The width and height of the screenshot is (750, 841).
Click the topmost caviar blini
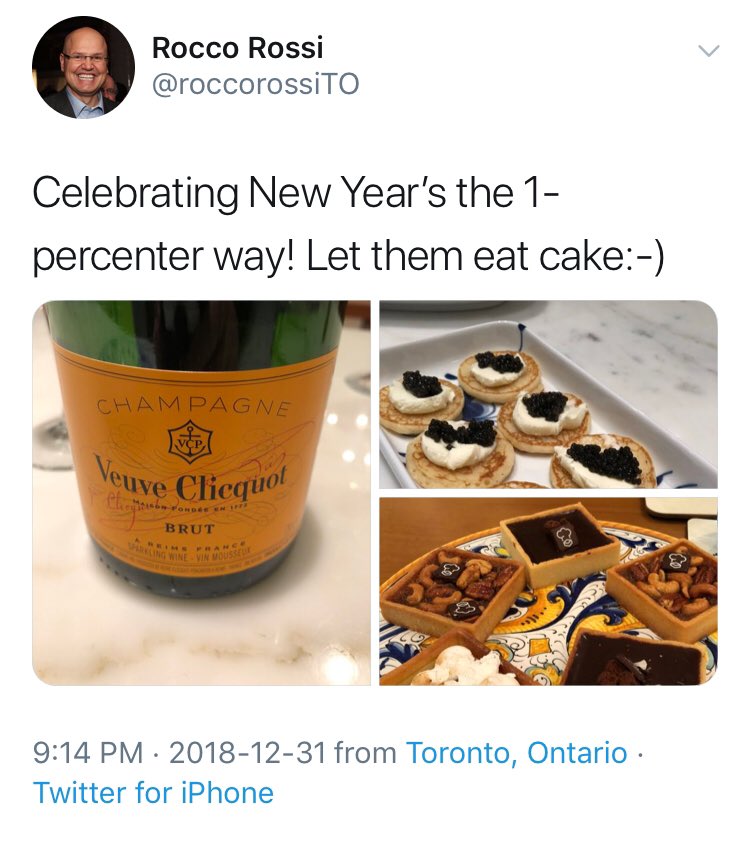pyautogui.click(x=499, y=375)
